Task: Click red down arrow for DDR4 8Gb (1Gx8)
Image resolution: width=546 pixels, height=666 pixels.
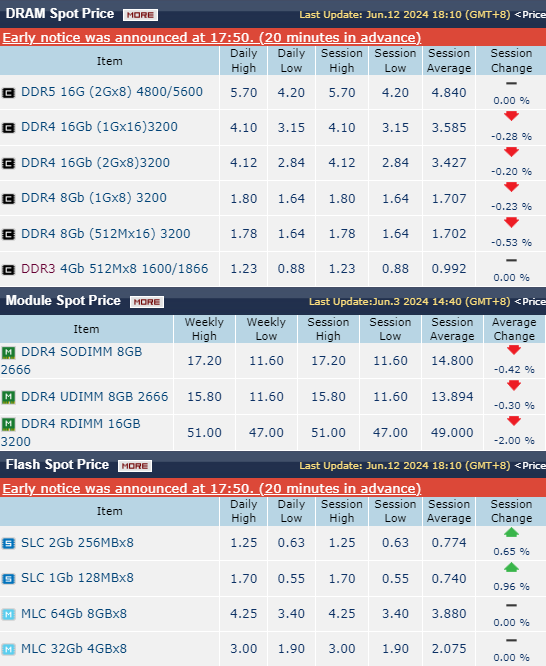Action: tap(511, 187)
